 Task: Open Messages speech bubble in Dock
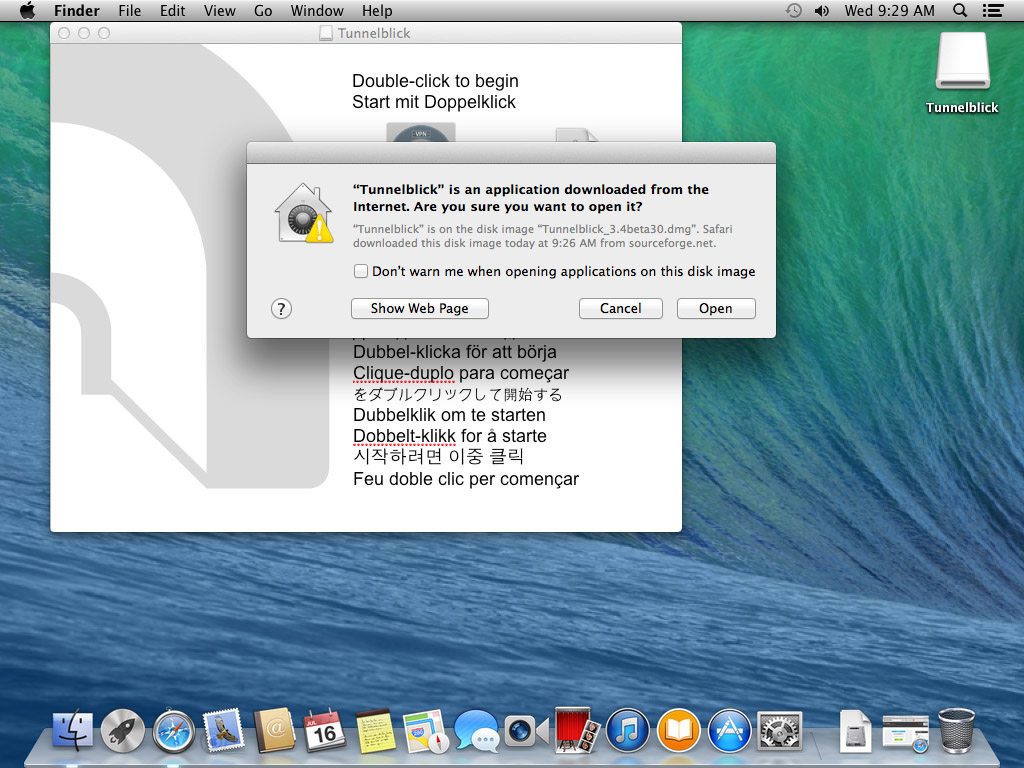(x=476, y=730)
